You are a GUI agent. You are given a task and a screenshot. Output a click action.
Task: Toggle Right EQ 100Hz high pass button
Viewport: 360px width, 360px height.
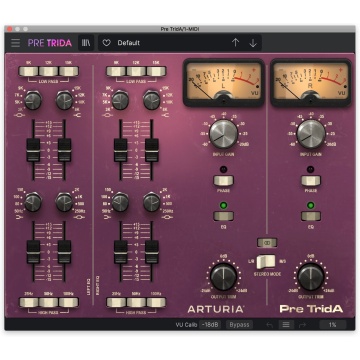tap(156, 302)
